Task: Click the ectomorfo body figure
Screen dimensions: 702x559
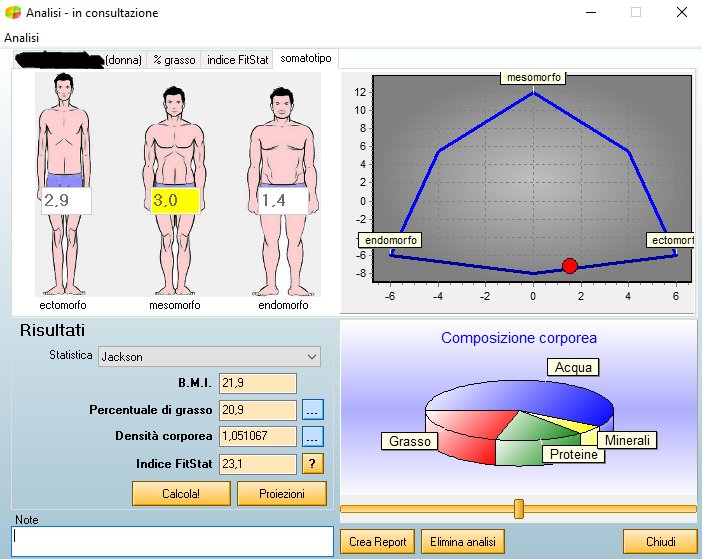Action: click(x=64, y=183)
